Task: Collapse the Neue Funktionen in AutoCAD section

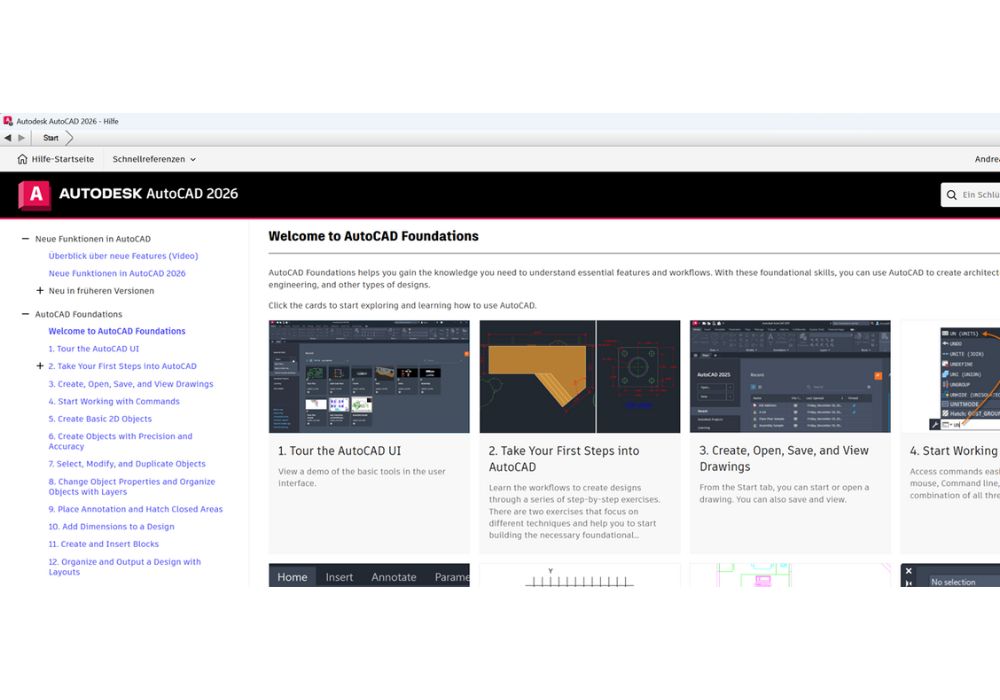Action: point(26,239)
